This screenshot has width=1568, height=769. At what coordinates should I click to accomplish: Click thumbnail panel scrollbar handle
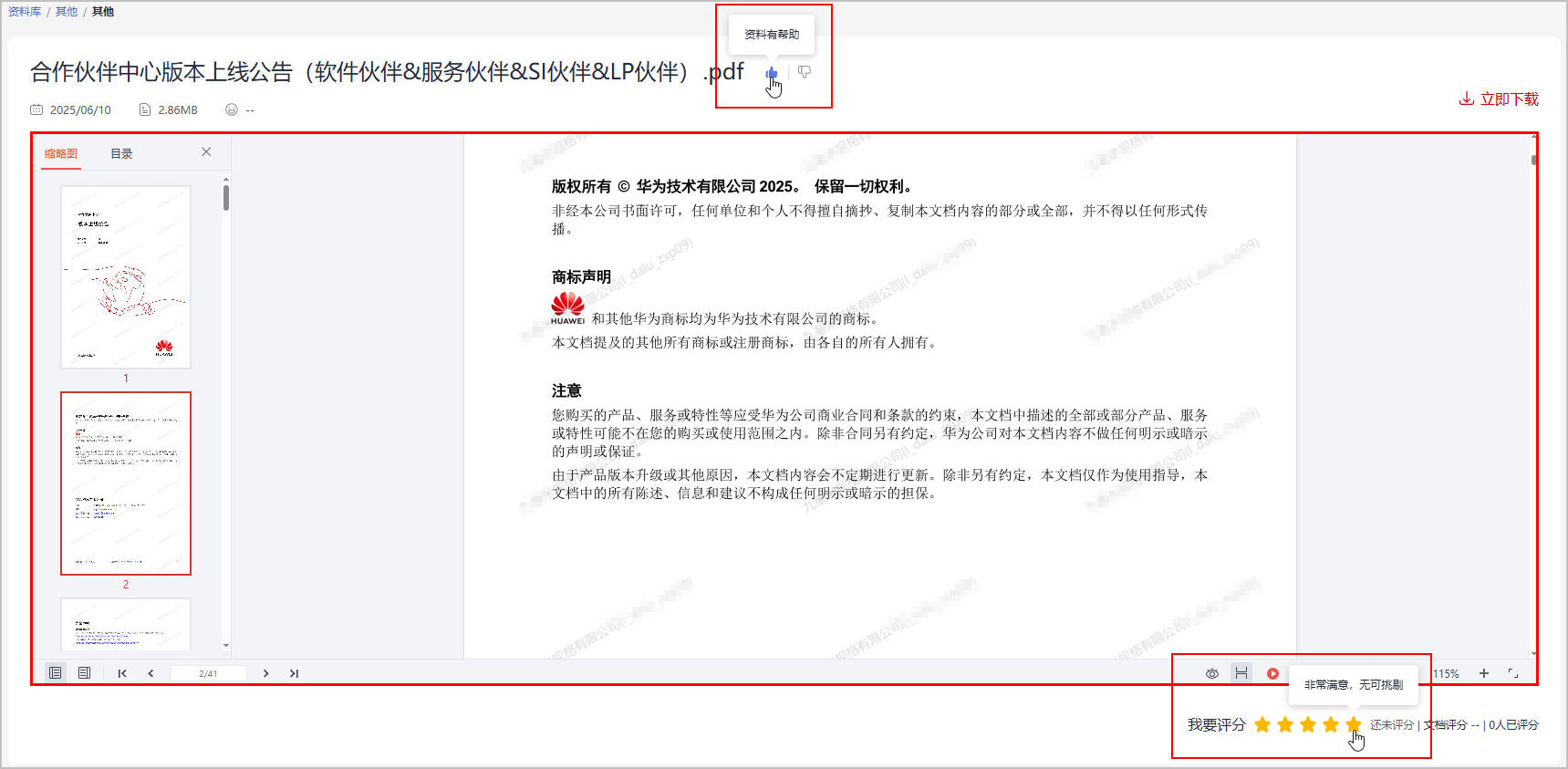226,198
